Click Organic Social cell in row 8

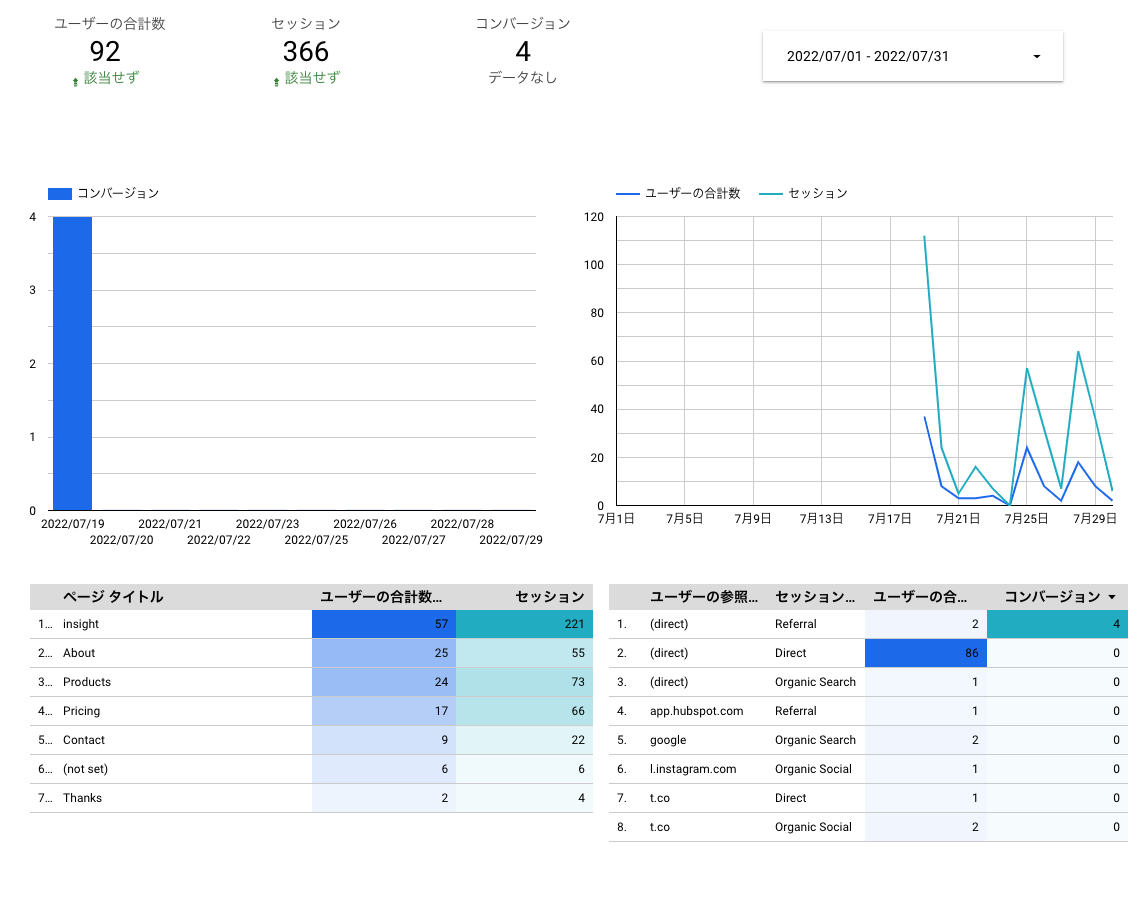813,827
